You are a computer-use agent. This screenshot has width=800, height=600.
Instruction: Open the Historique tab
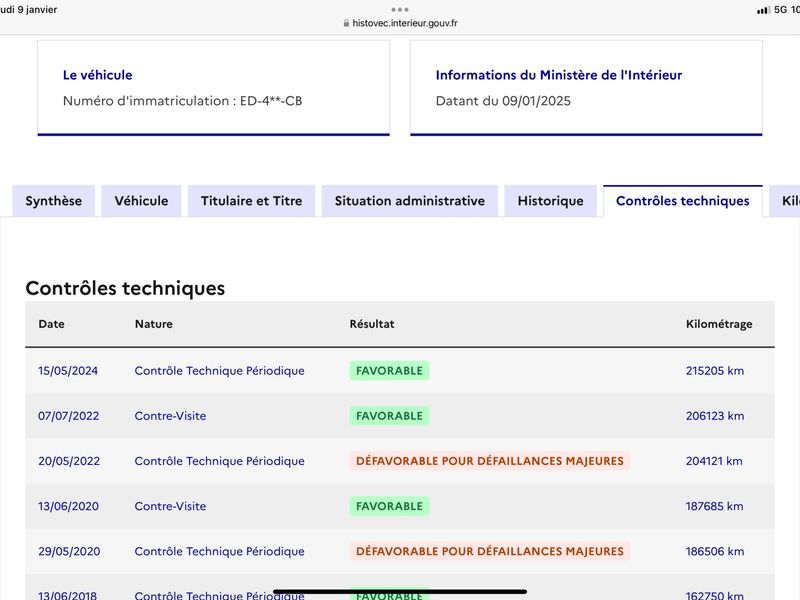pyautogui.click(x=551, y=201)
